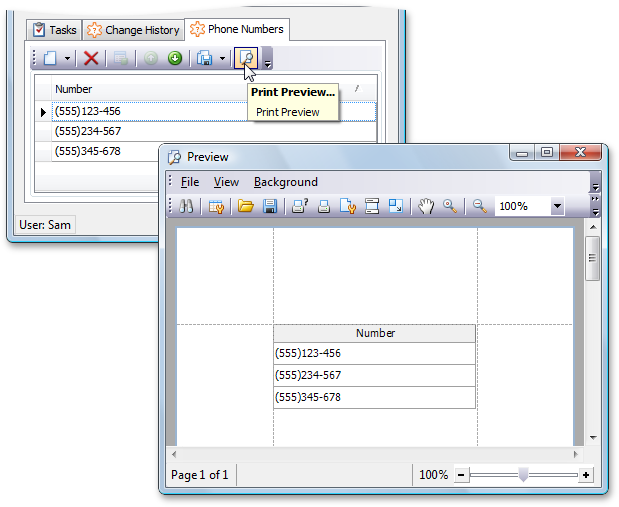Click the Page Setup icon
The height and width of the screenshot is (507, 619).
(348, 206)
